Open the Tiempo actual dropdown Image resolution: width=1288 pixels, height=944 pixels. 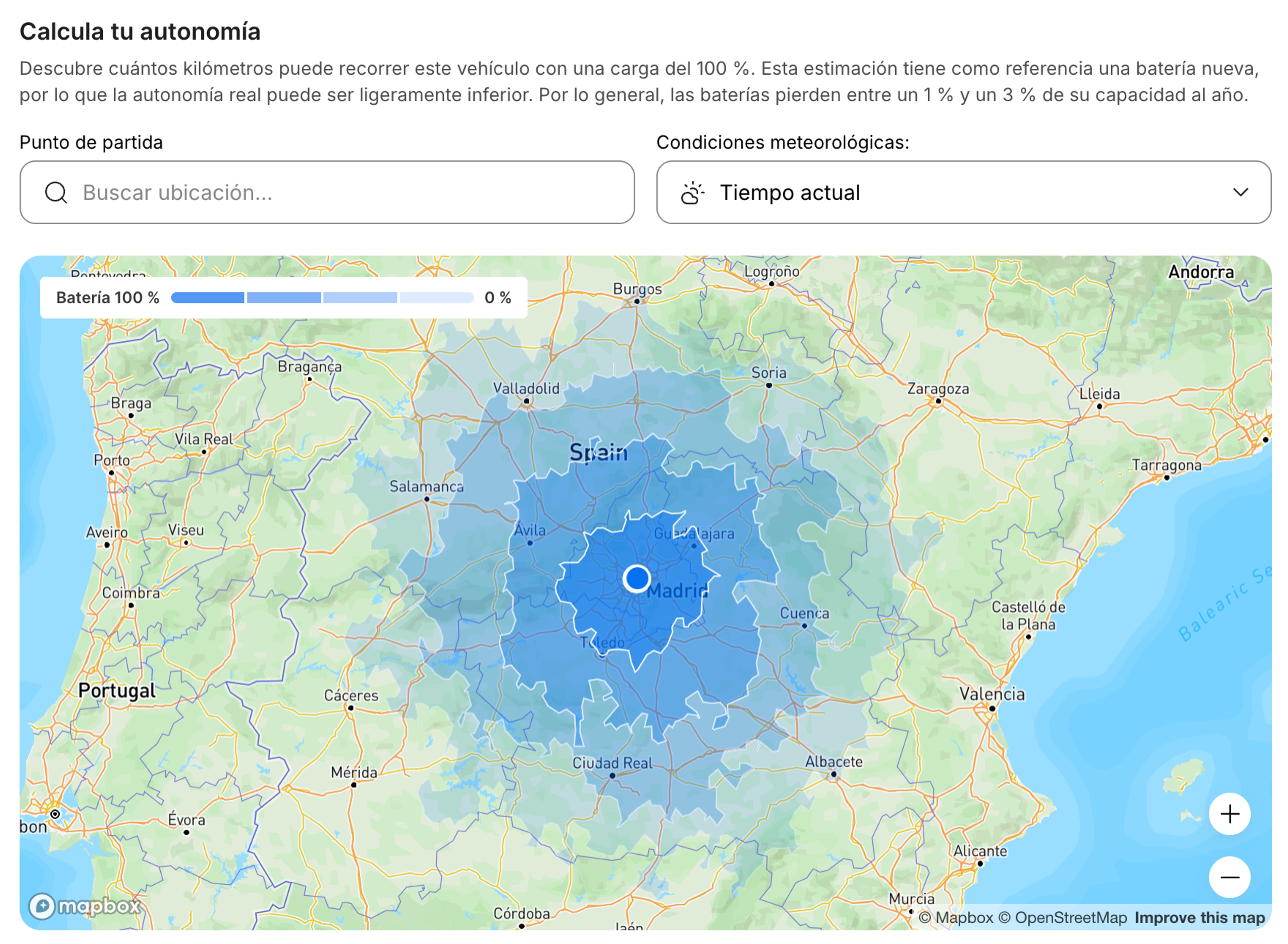[x=963, y=192]
